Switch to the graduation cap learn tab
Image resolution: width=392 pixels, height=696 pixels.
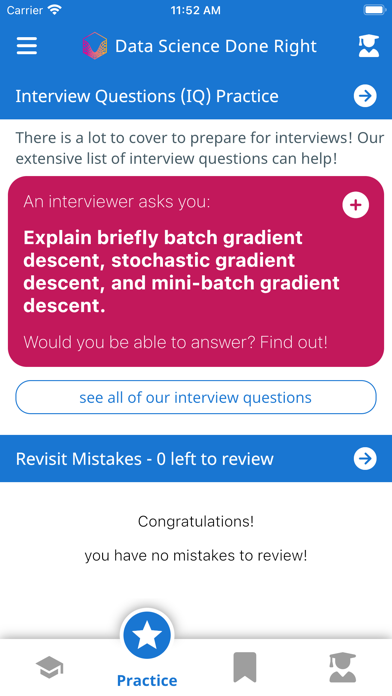coord(49,667)
